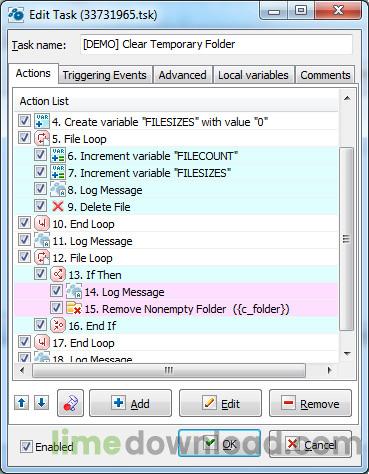This screenshot has width=369, height=474.
Task: Switch to the Actions tab
Action: tap(33, 73)
